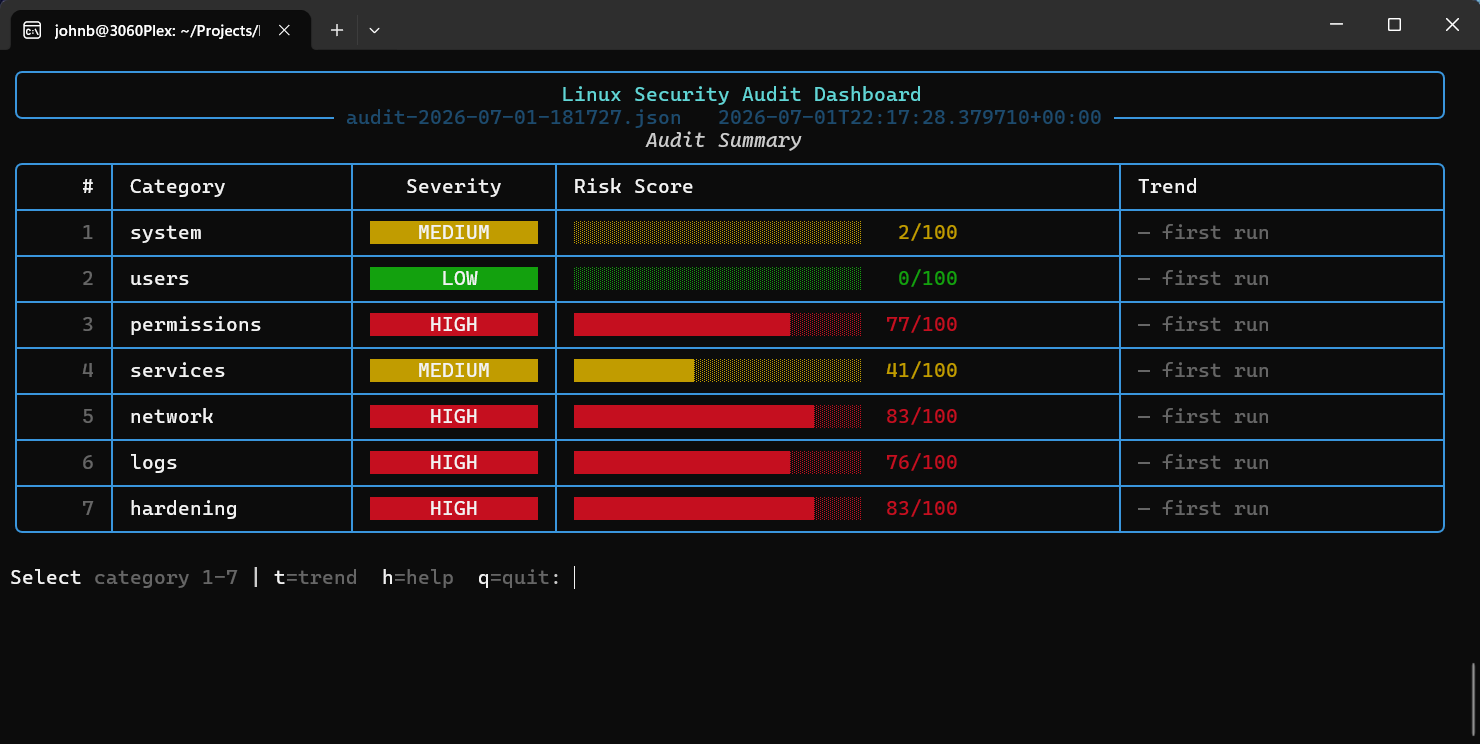Click first run trend in services row
The height and width of the screenshot is (744, 1480).
1204,371
